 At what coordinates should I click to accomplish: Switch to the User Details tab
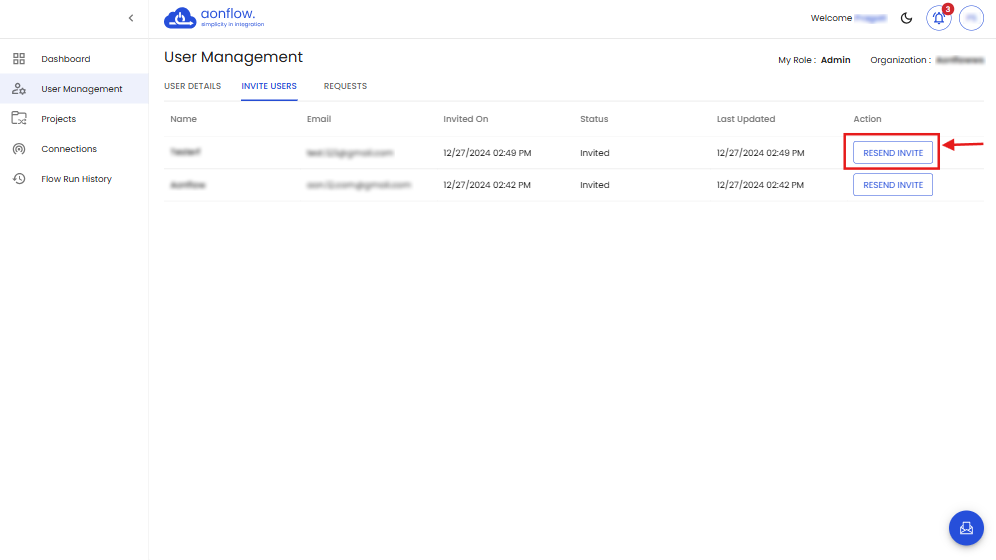(x=192, y=86)
